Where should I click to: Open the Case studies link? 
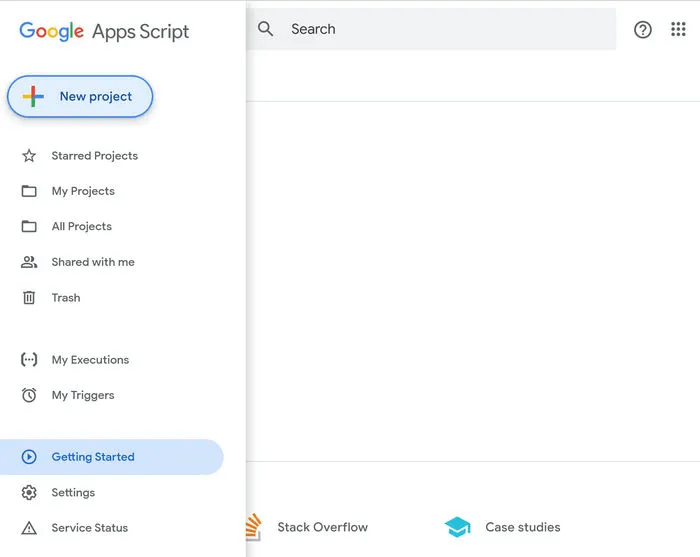pyautogui.click(x=523, y=527)
